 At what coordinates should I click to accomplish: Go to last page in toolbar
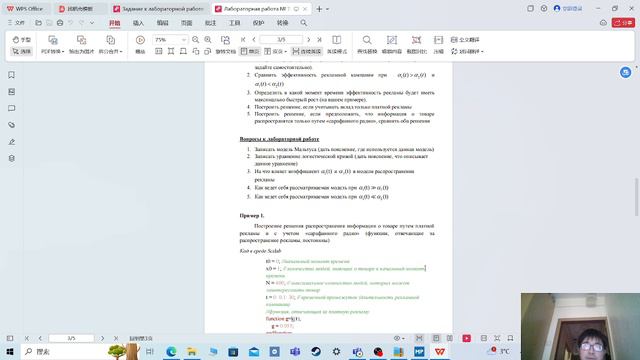[x=320, y=40]
